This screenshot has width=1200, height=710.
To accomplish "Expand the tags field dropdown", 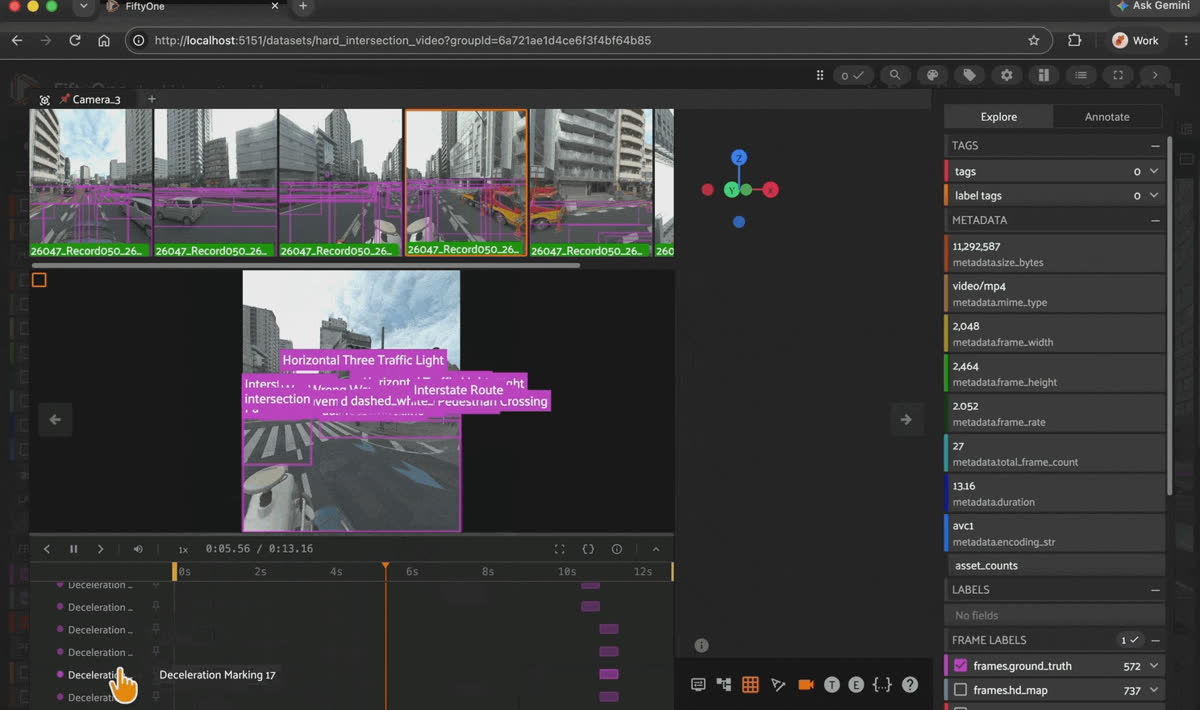I will coord(1154,172).
